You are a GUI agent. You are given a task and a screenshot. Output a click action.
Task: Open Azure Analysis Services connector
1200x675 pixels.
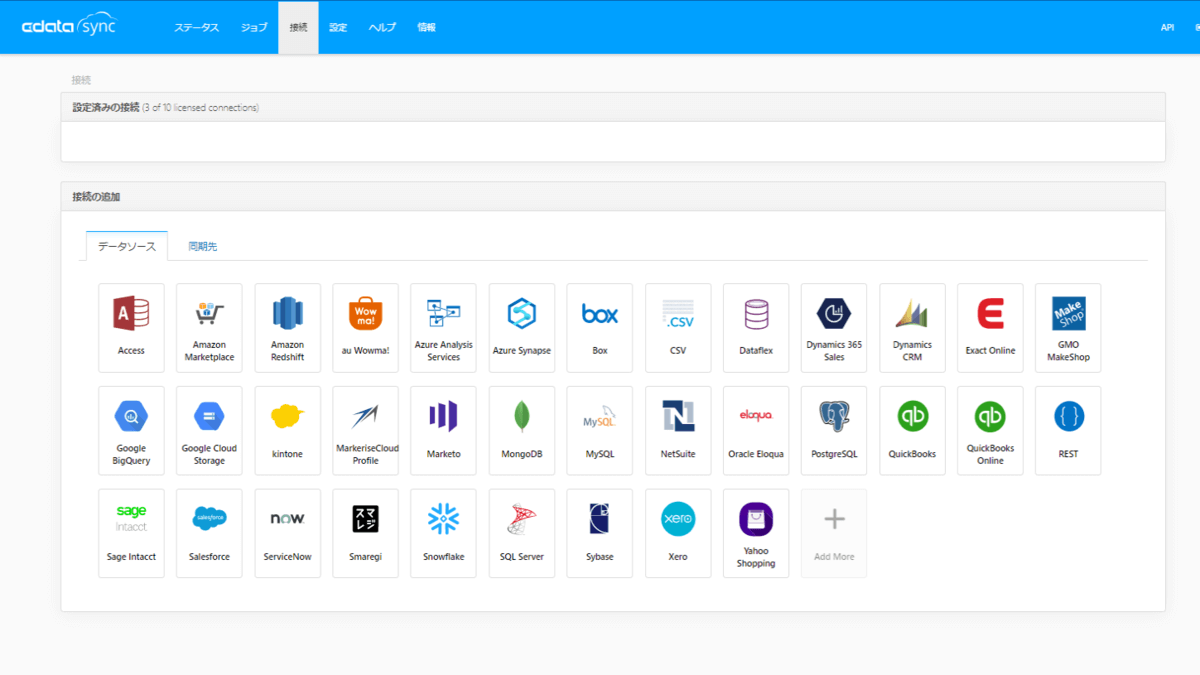(x=443, y=328)
